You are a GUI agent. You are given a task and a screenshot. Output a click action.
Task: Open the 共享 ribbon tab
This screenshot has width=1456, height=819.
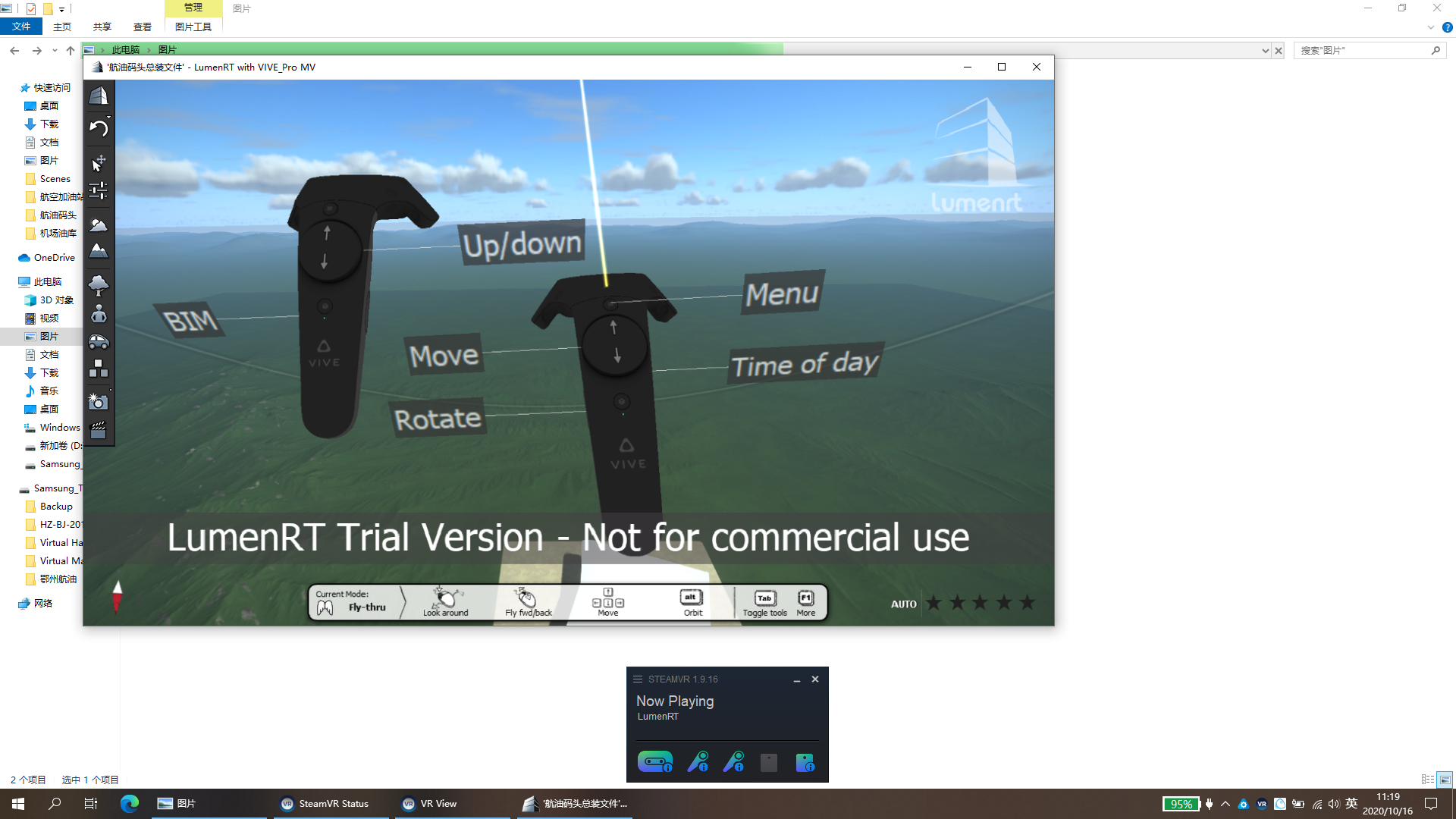[102, 27]
